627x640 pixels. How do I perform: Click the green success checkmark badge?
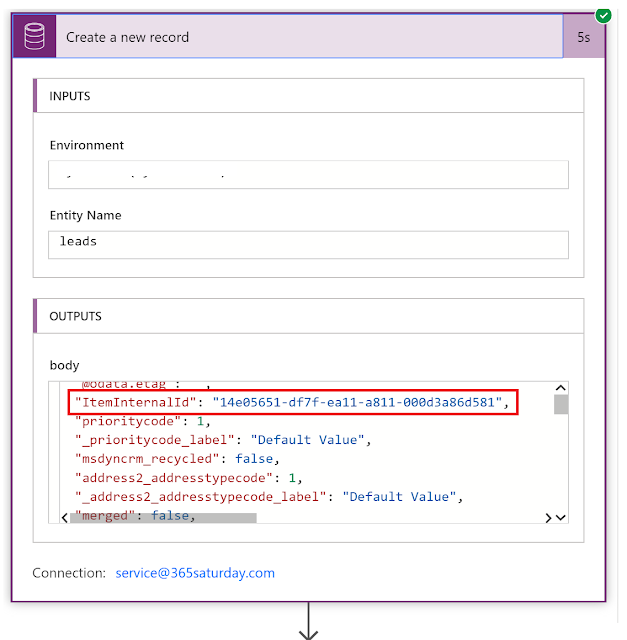[x=603, y=16]
